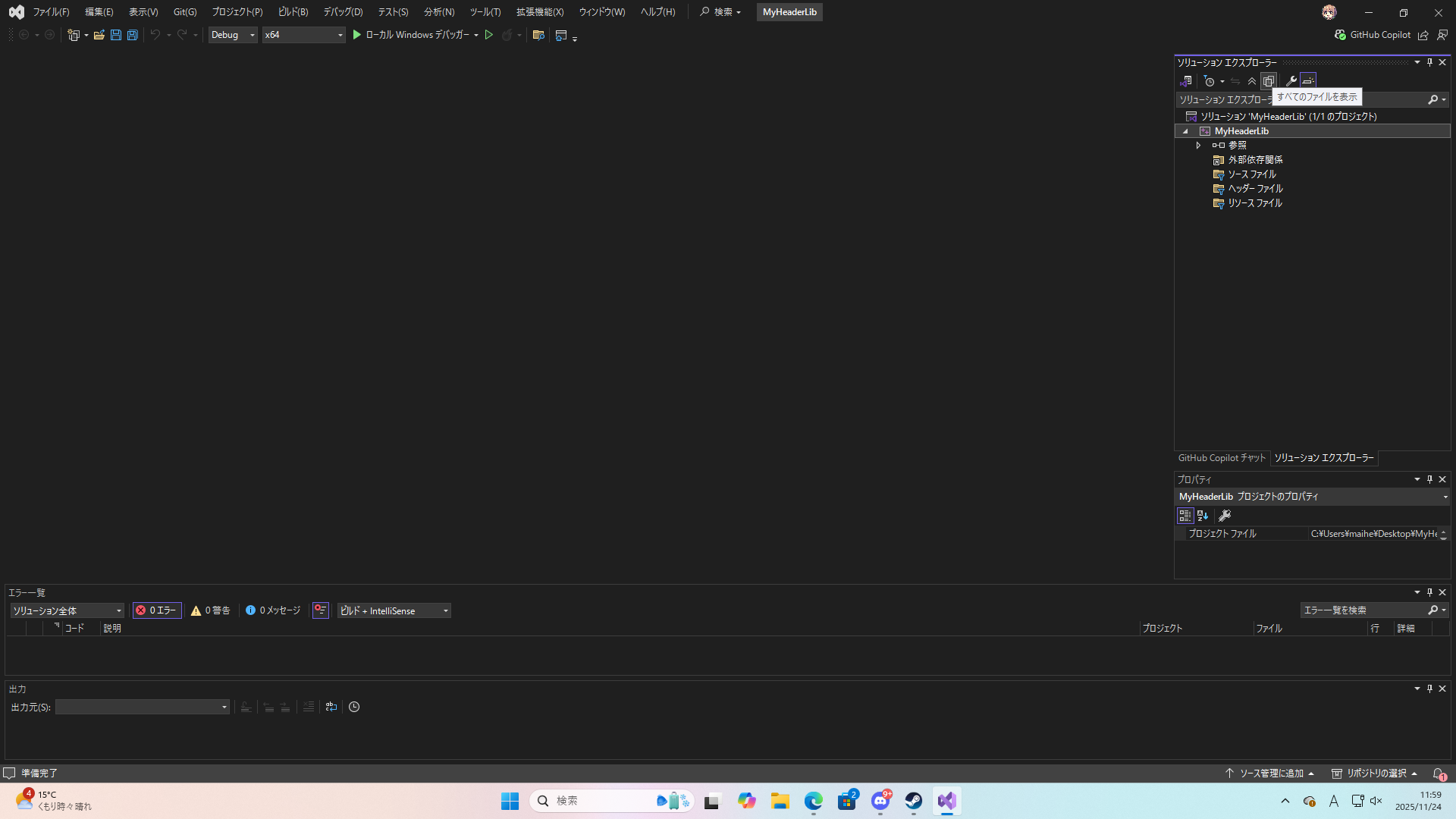
Task: Toggle Show All Files in Solution Explorer
Action: 1269,81
